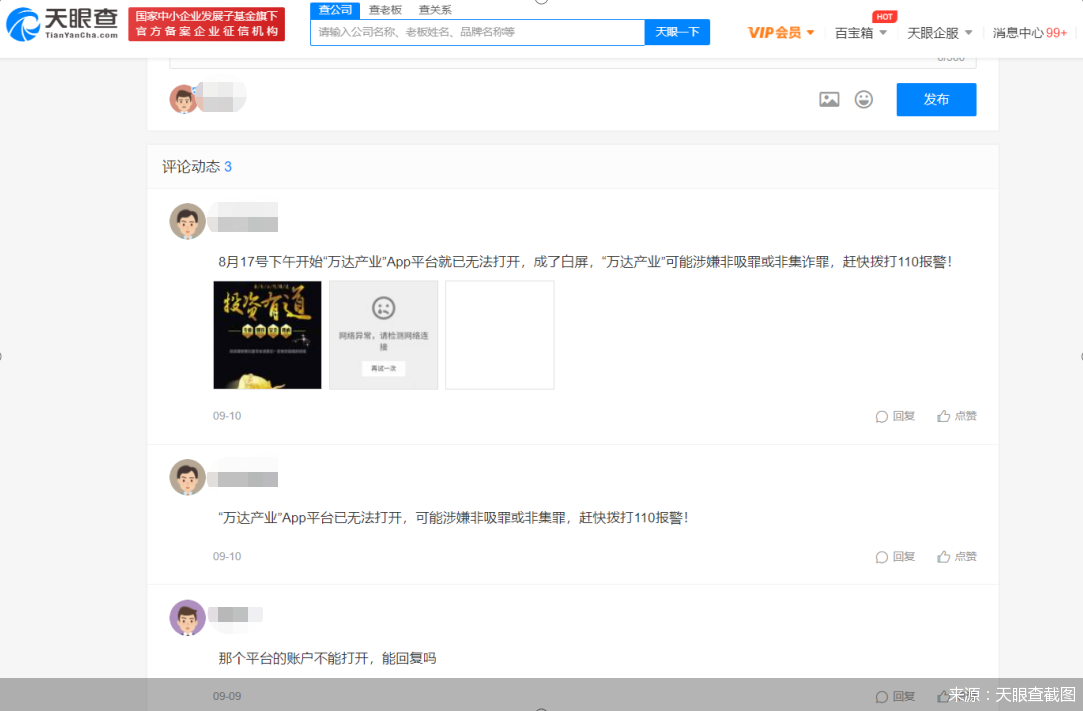
Task: Open the 投资有道 image thumbnail
Action: click(267, 335)
